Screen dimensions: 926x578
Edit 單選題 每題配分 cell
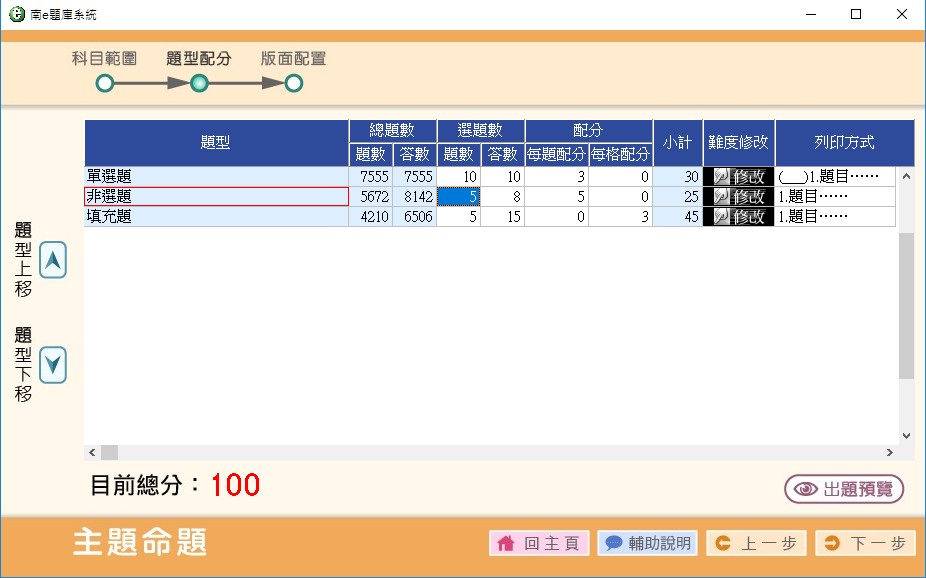[x=556, y=177]
